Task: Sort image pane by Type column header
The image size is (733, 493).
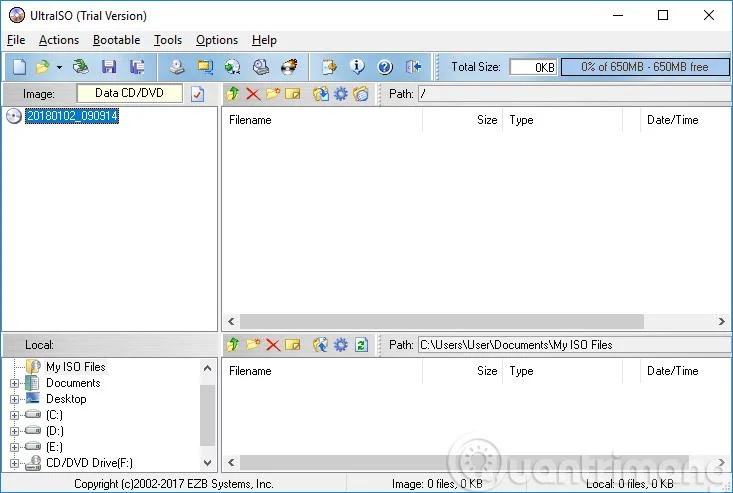Action: point(562,120)
